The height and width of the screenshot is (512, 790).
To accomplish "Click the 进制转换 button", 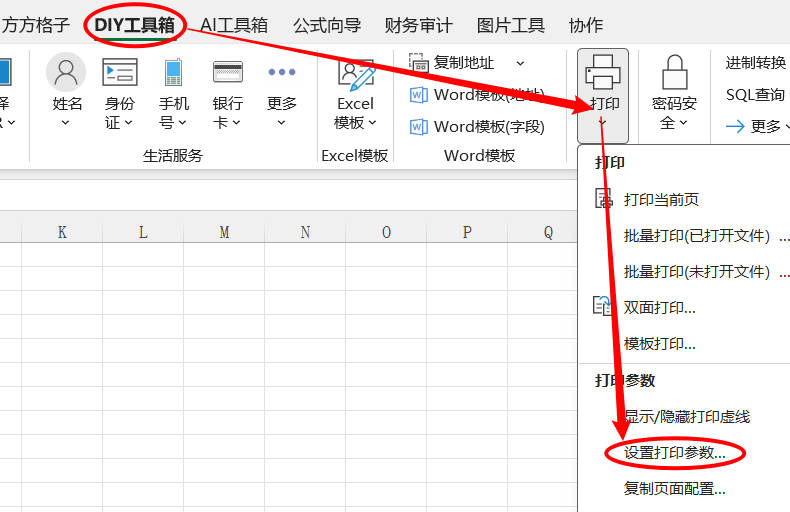I will (756, 63).
